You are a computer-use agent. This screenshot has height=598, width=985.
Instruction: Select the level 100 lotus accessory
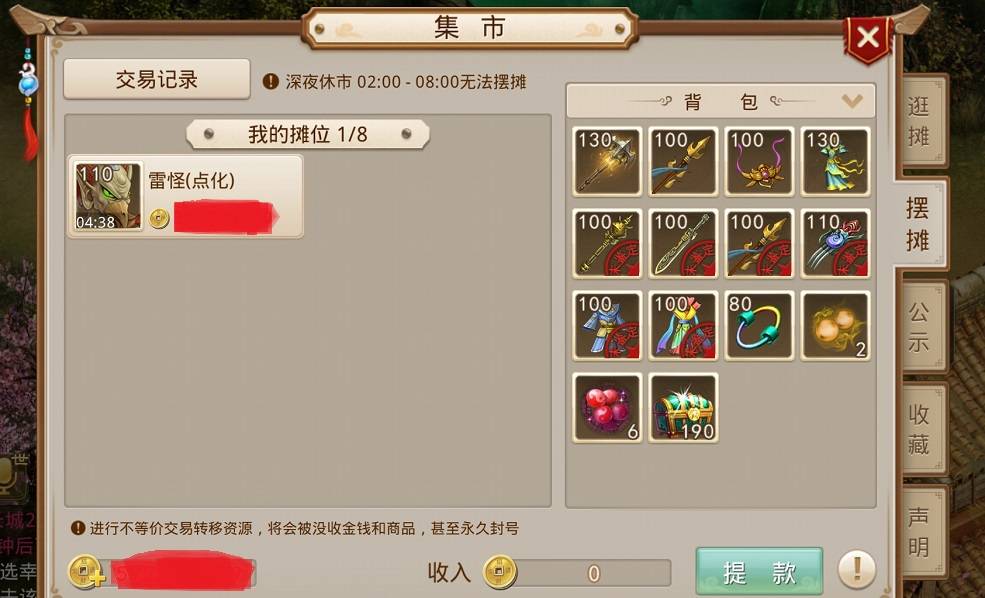click(x=759, y=161)
